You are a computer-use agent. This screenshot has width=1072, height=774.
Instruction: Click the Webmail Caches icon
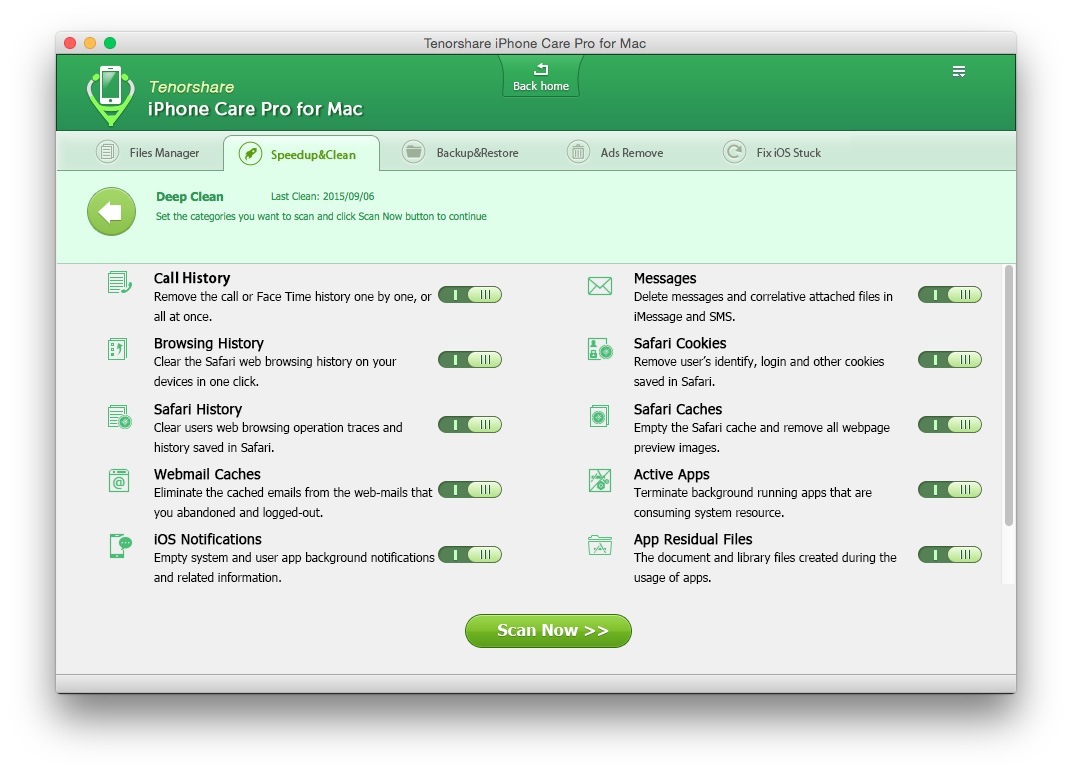[x=119, y=481]
